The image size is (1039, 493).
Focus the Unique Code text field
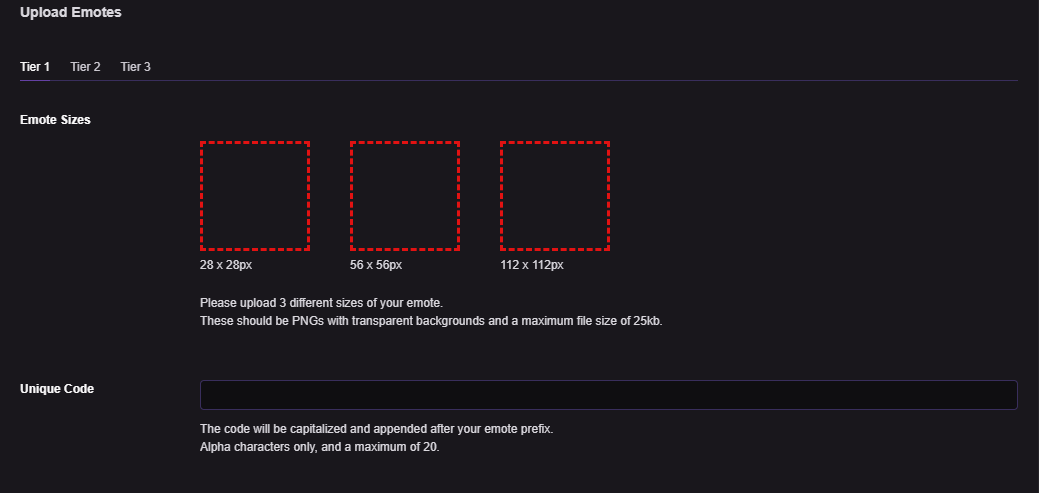[608, 395]
